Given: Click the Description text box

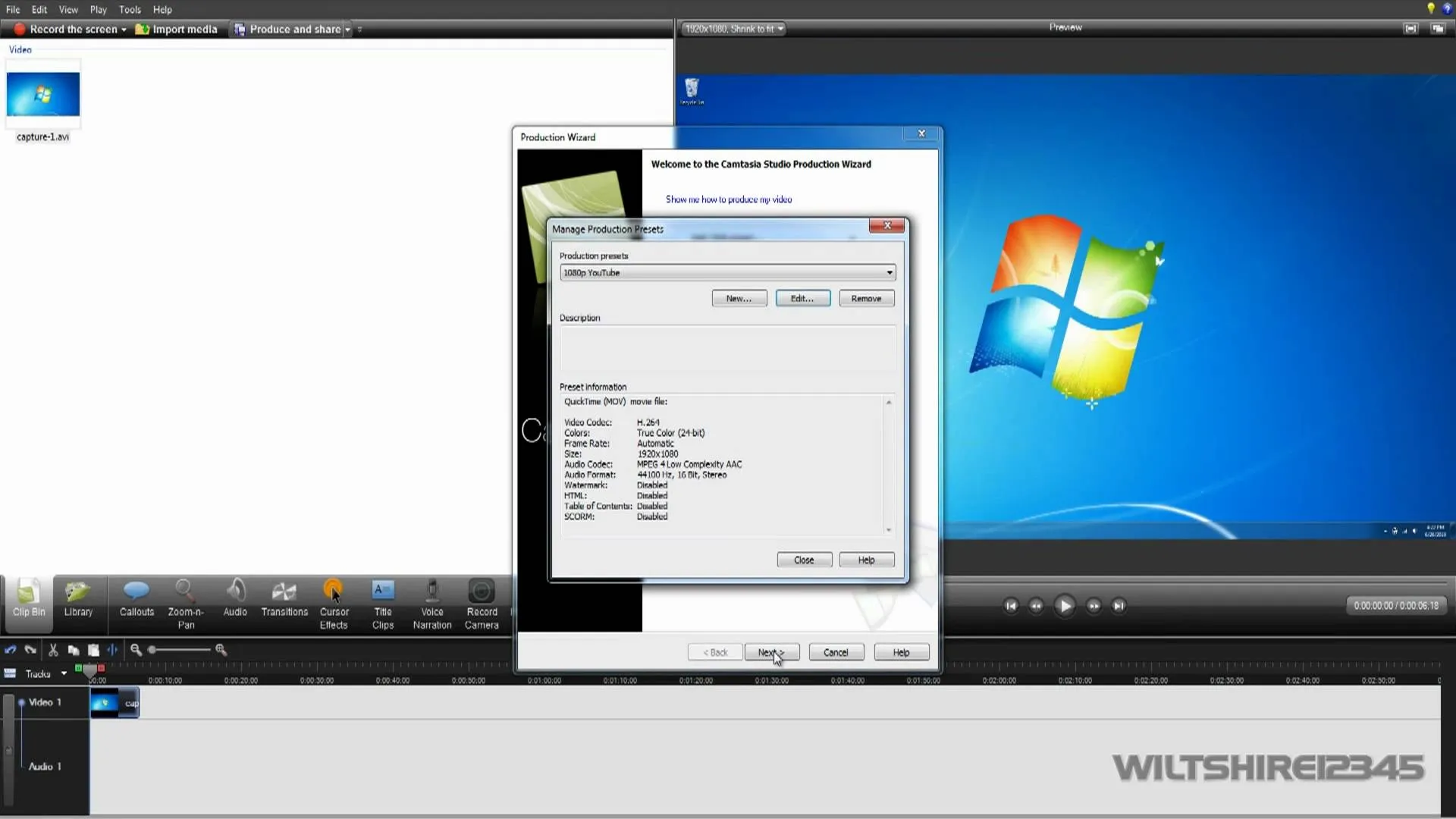Looking at the screenshot, I should coord(727,349).
